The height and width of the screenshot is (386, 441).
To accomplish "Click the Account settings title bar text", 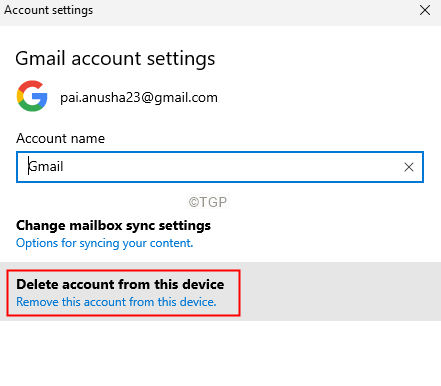I will coord(48,10).
